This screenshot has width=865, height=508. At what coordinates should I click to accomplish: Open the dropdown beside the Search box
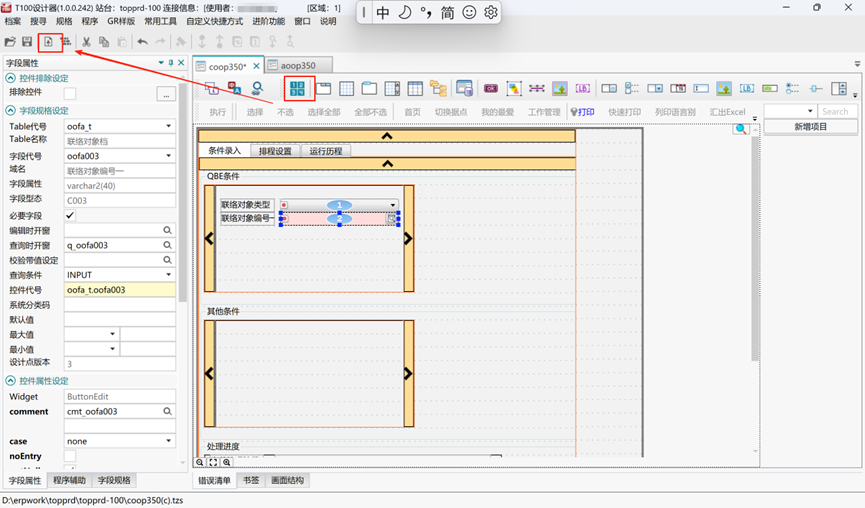coord(810,111)
